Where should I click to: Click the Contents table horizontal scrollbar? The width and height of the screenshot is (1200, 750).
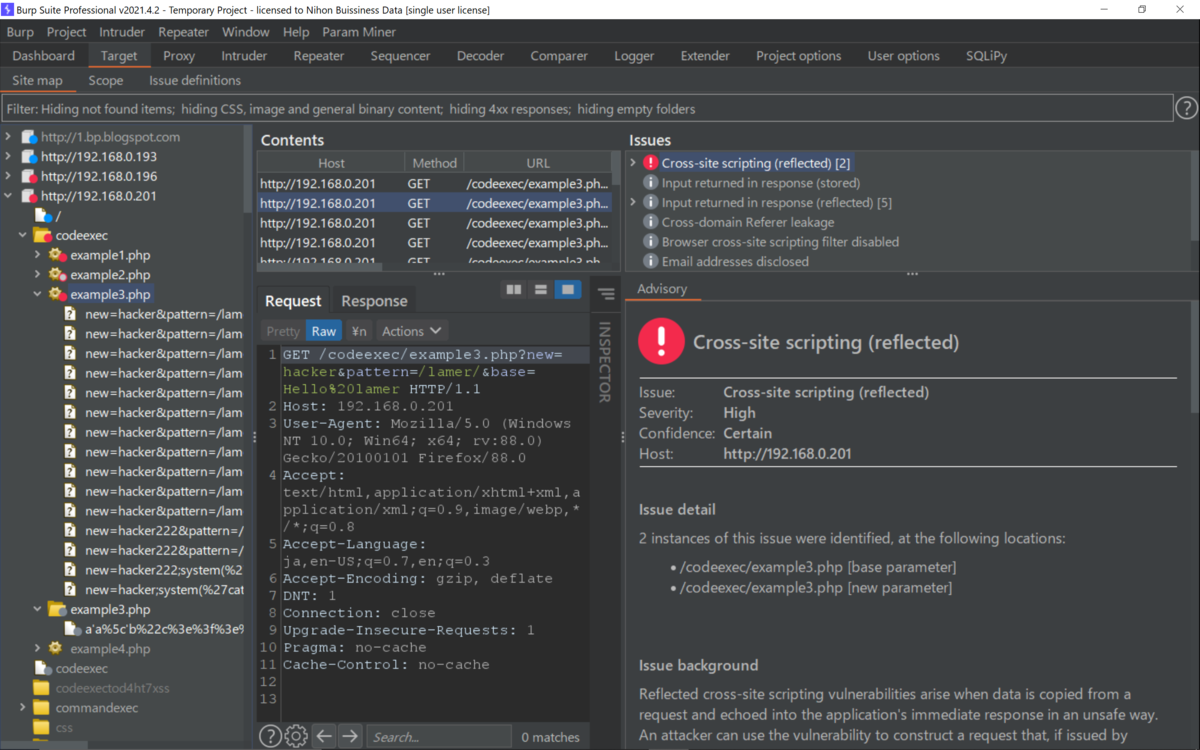click(x=320, y=266)
